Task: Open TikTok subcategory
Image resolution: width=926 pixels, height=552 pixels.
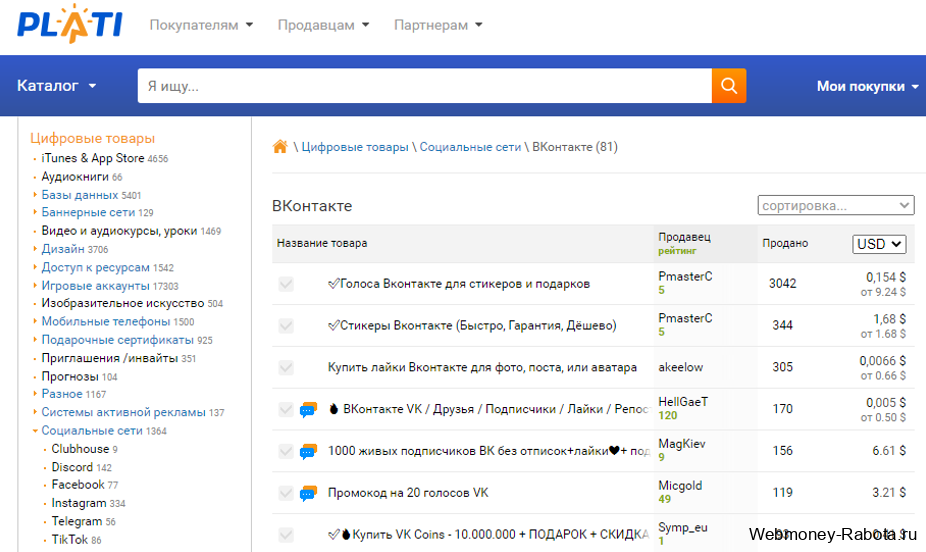Action: tap(70, 540)
